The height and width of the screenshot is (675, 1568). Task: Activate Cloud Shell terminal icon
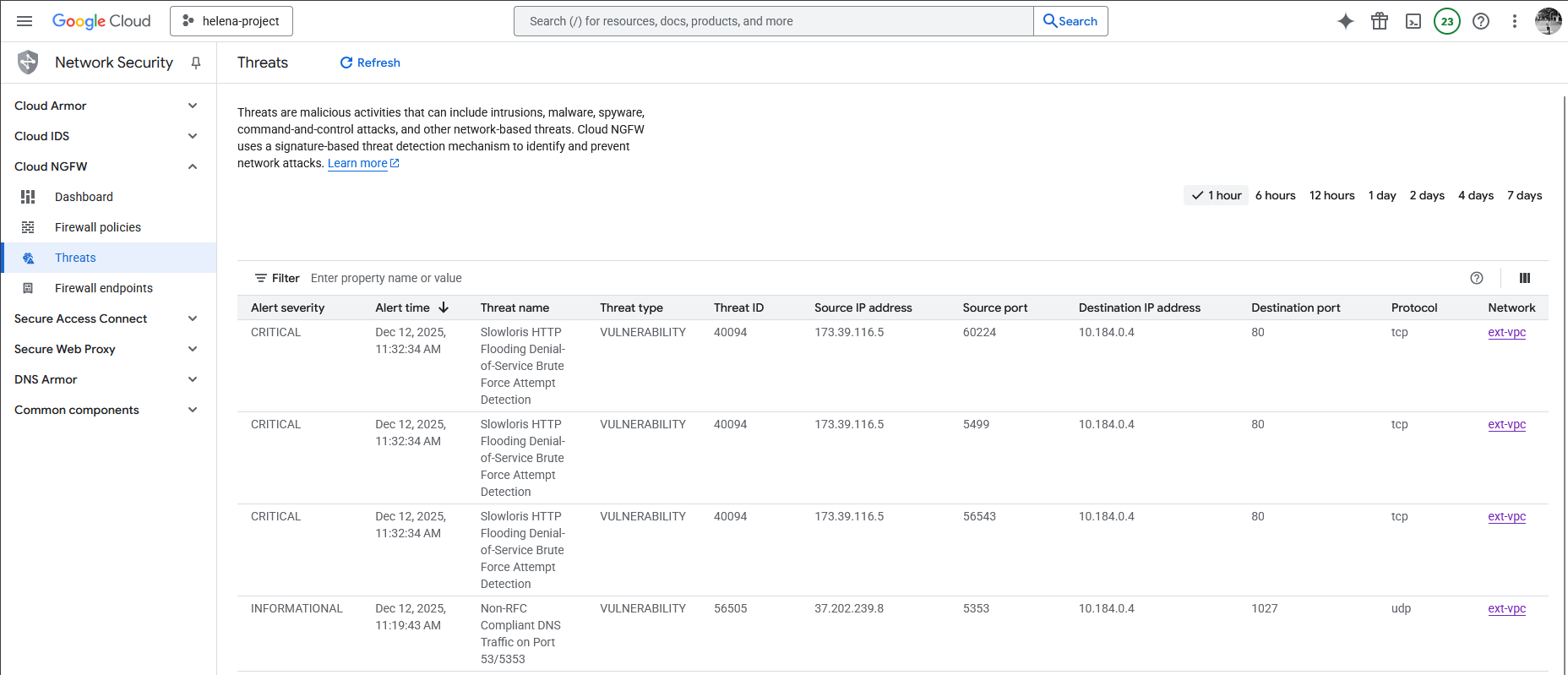tap(1413, 21)
